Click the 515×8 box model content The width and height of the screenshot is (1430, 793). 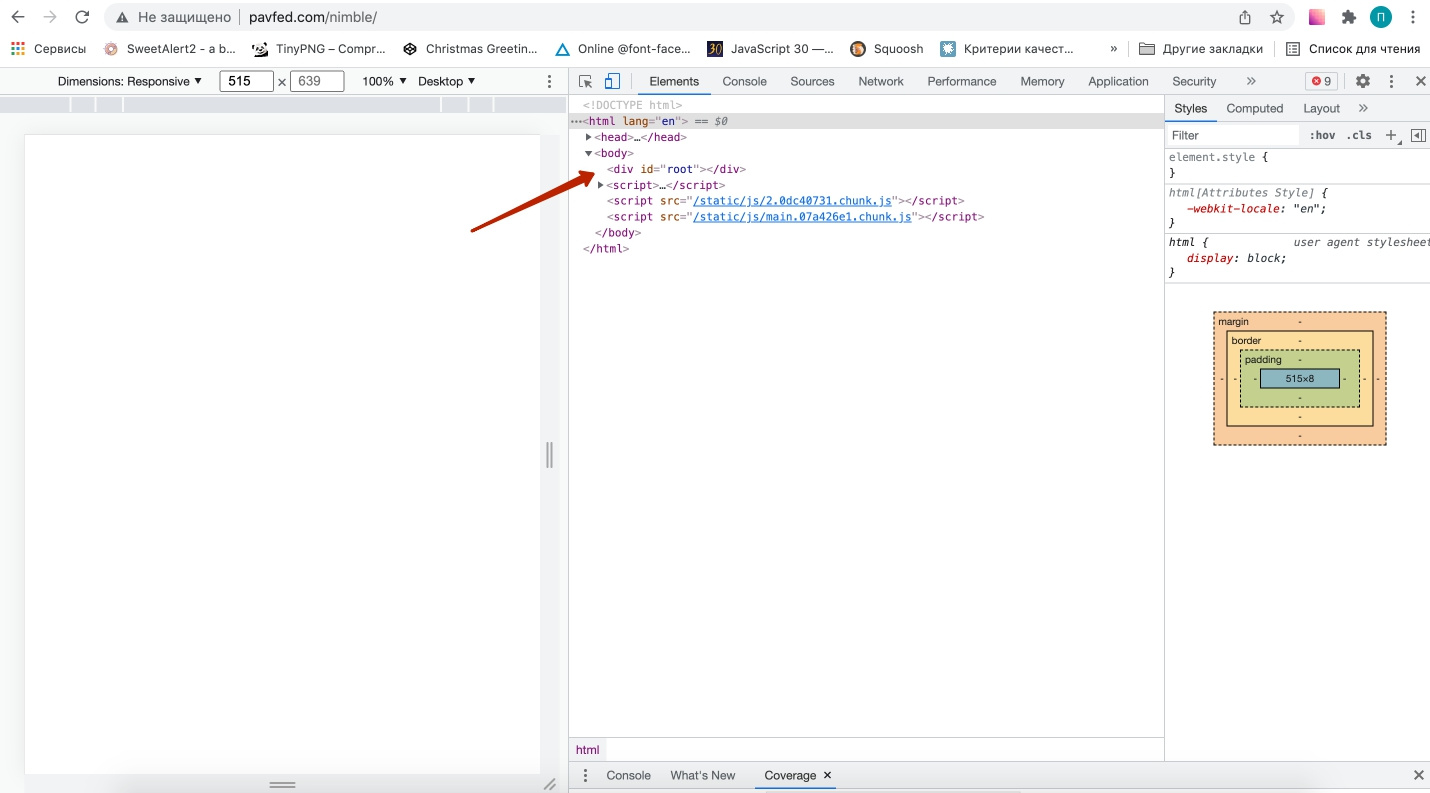click(x=1299, y=379)
